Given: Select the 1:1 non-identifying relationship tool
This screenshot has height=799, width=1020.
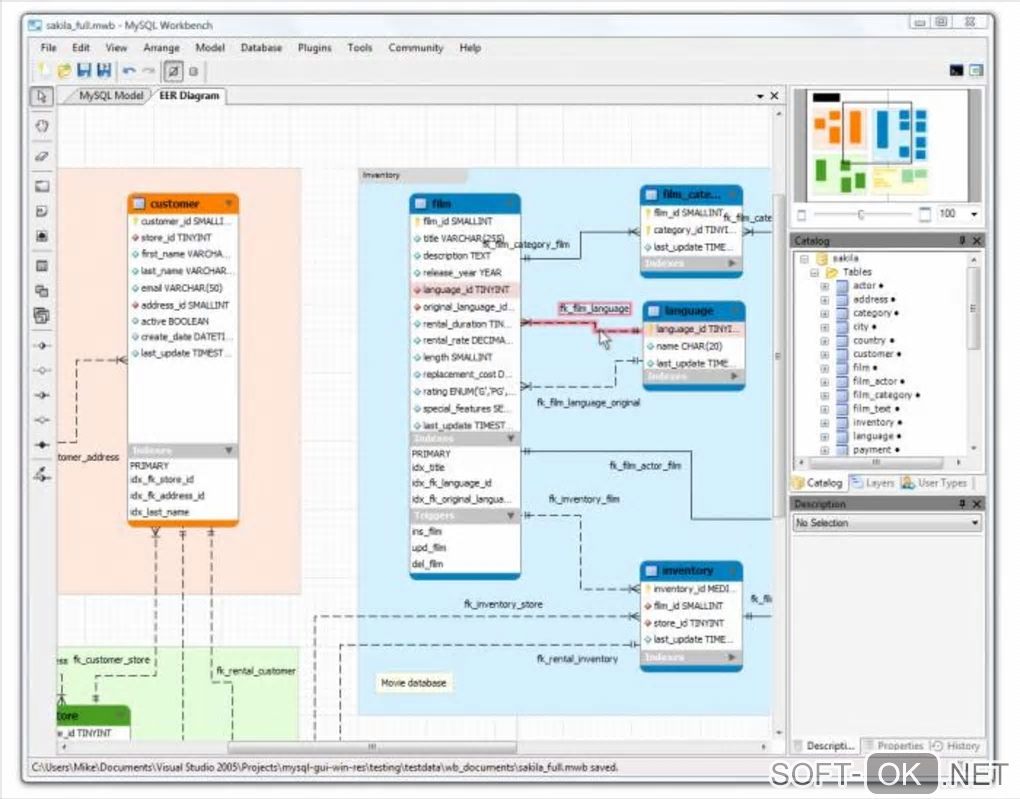Looking at the screenshot, I should [42, 345].
